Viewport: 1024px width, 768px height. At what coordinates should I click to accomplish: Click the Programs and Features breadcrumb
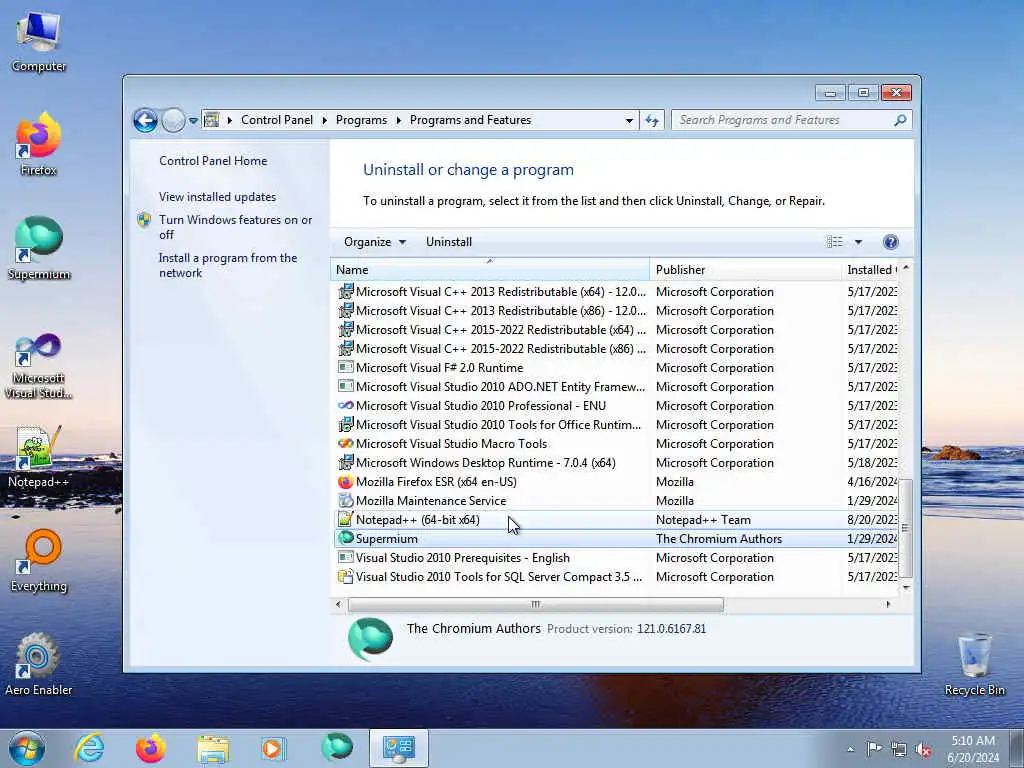pos(470,120)
